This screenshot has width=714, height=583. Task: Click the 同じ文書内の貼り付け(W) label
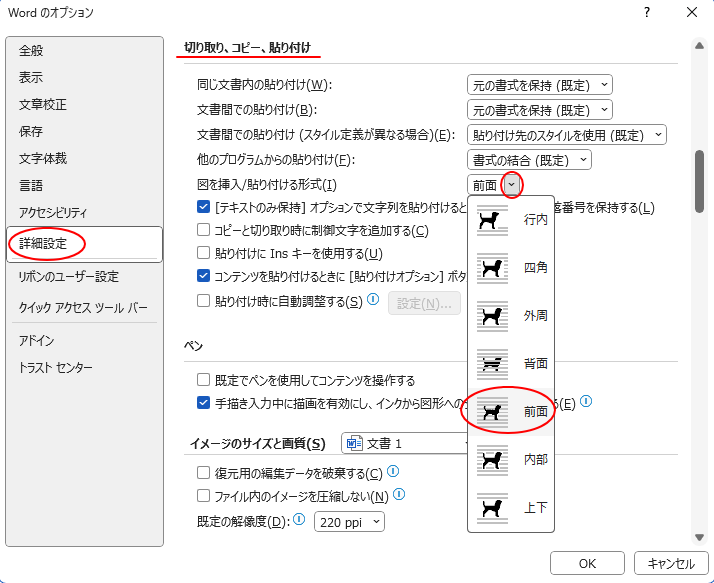265,85
